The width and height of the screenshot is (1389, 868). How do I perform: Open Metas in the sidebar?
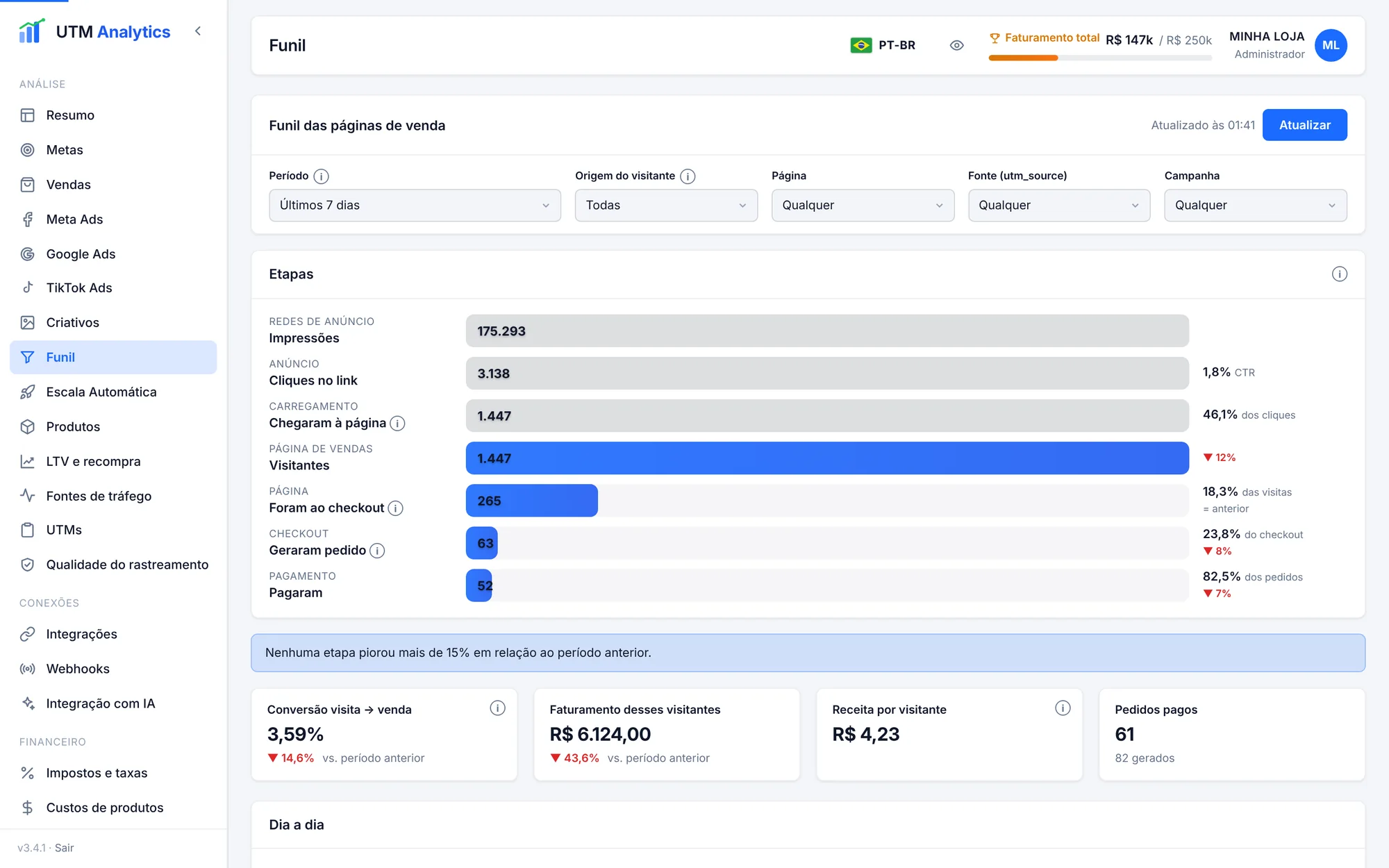113,150
